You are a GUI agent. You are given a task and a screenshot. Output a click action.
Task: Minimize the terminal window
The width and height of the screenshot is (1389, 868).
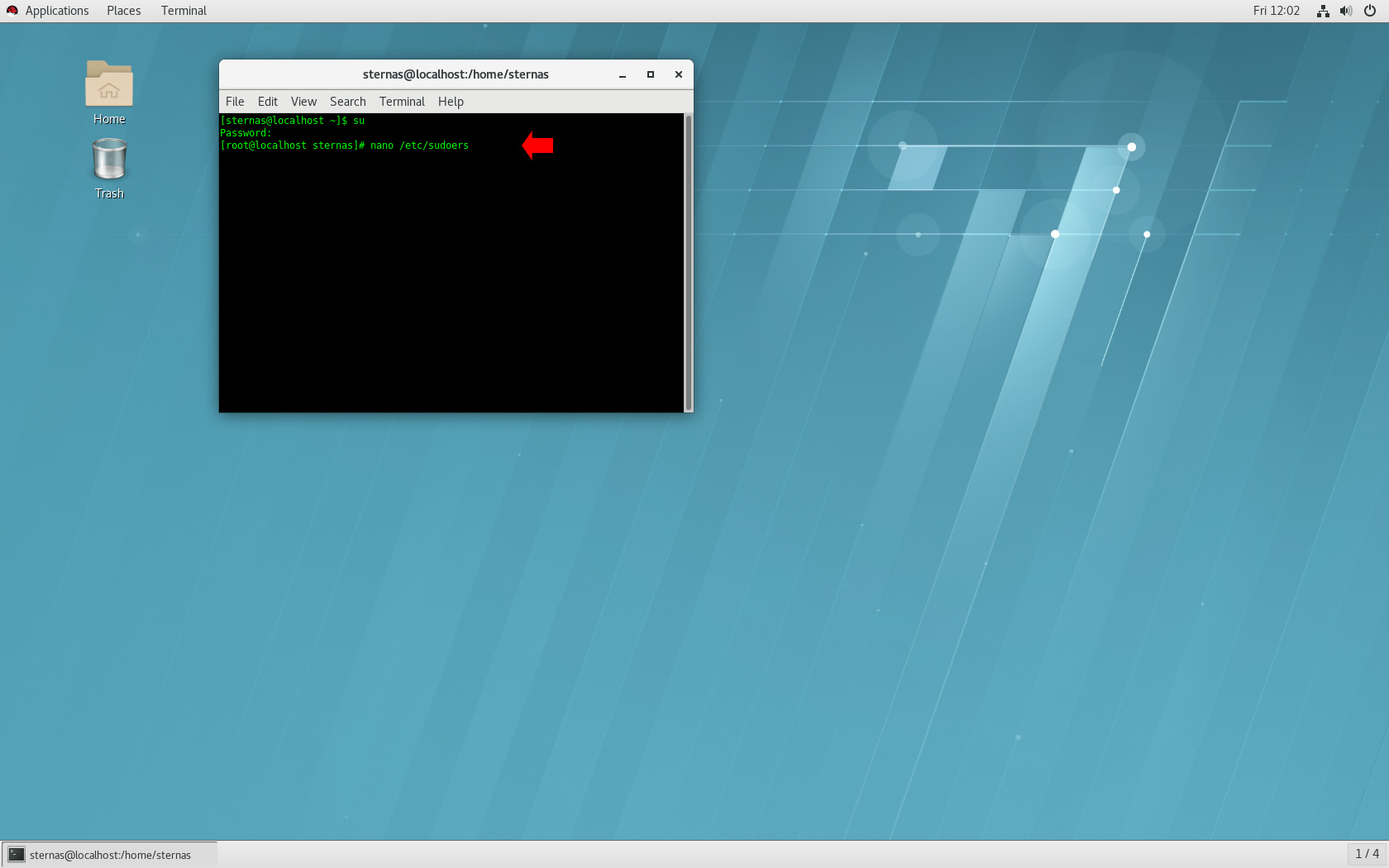623,74
